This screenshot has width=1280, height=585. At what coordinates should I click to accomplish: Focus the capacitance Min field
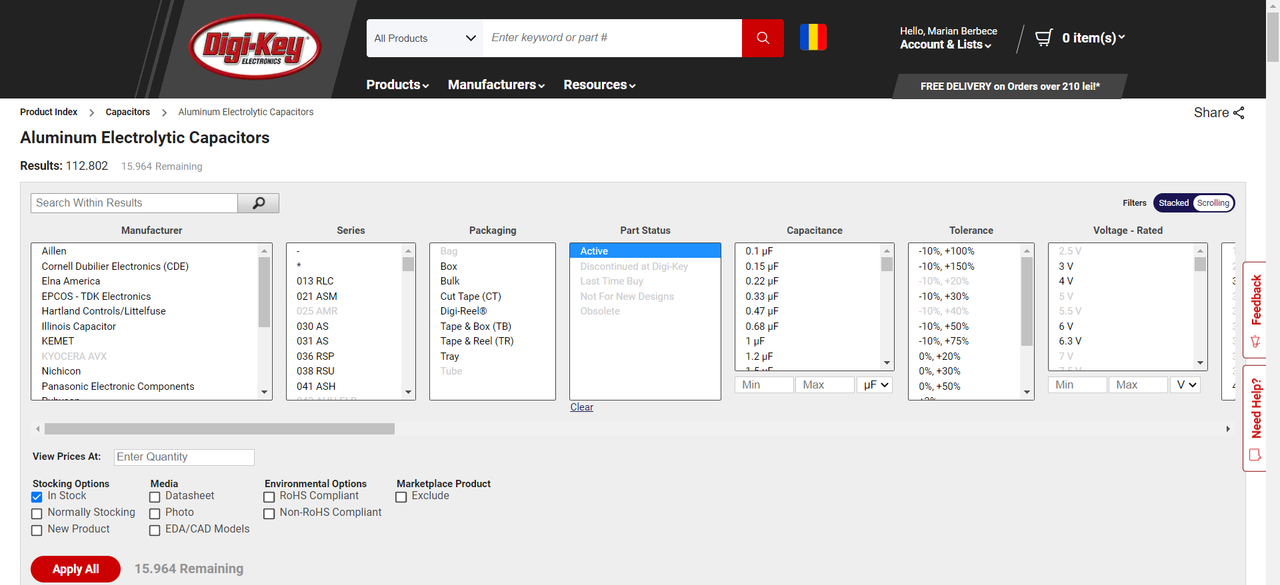(765, 385)
